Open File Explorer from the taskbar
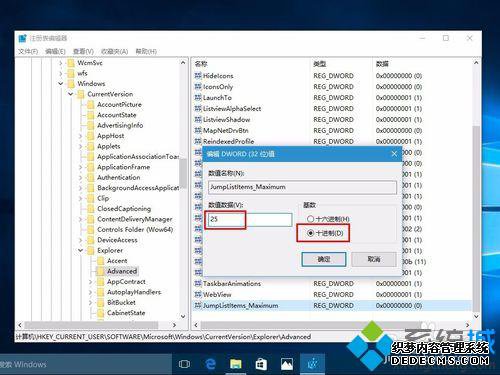Screen dimensions: 500x375 [236, 364]
